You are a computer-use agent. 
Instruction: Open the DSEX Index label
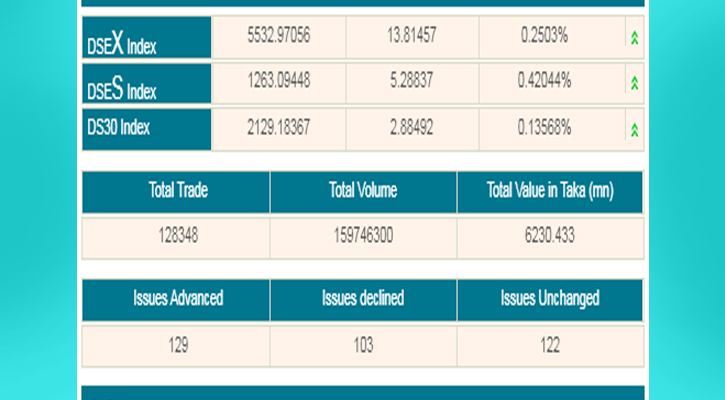(121, 40)
